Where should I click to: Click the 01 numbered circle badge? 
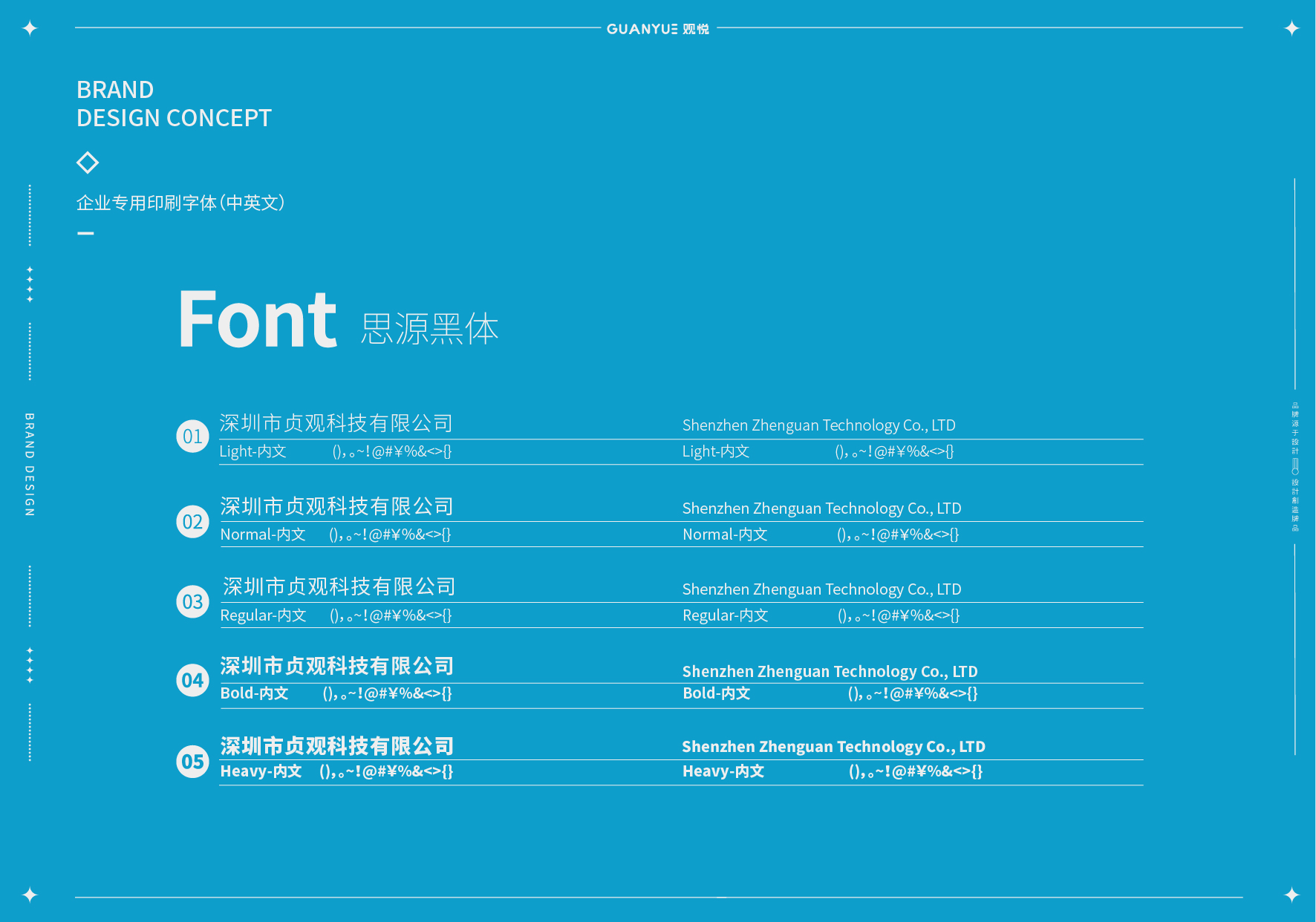(192, 437)
